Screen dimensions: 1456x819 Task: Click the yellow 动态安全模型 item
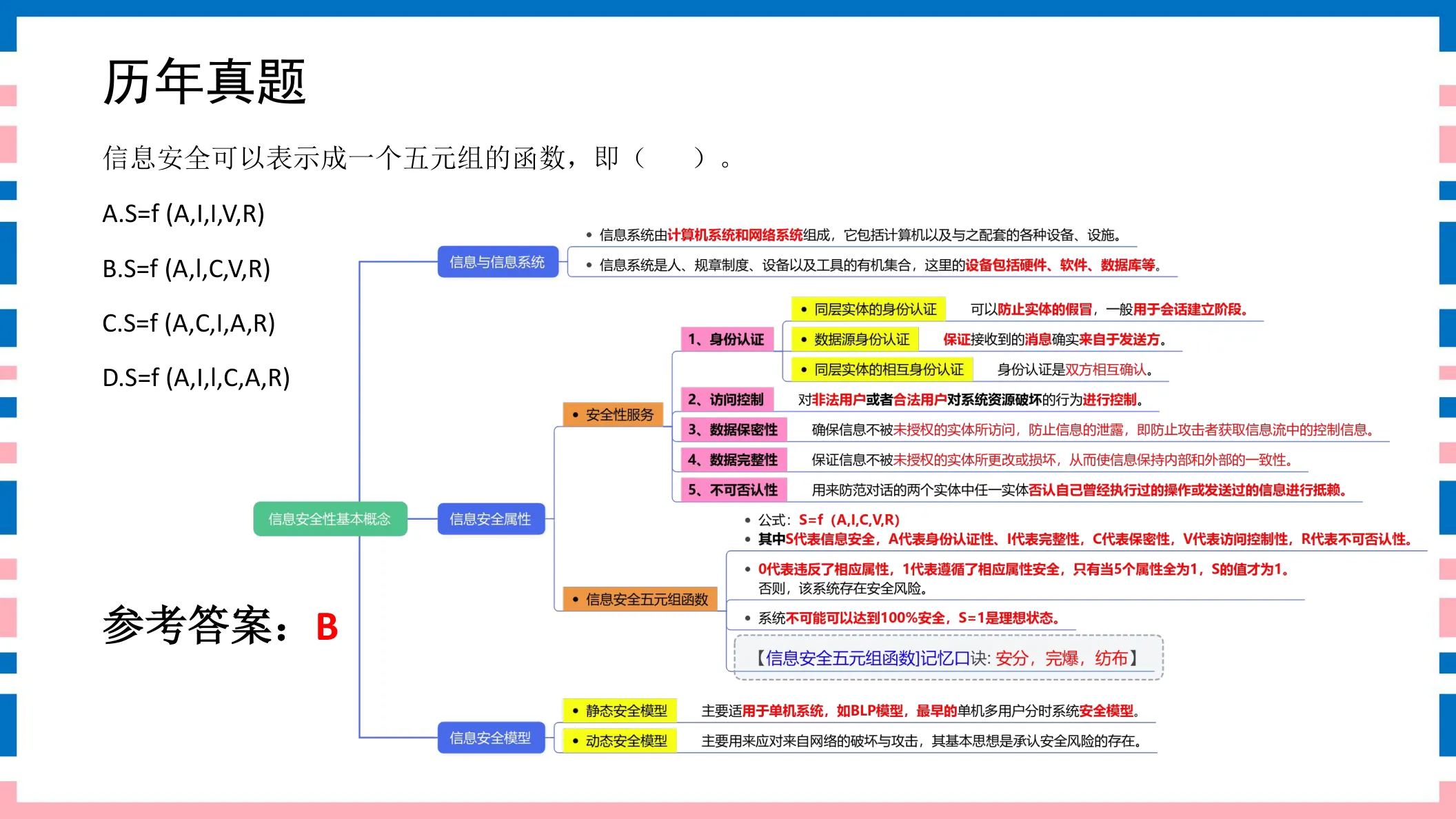[x=620, y=741]
